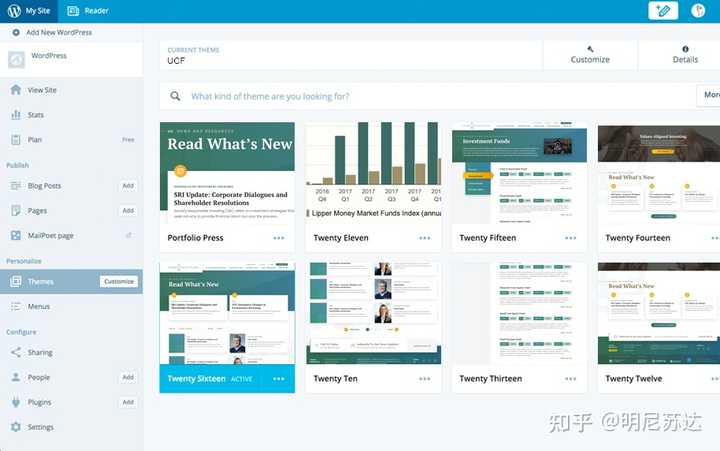Click the Reader icon in the top bar

73,11
